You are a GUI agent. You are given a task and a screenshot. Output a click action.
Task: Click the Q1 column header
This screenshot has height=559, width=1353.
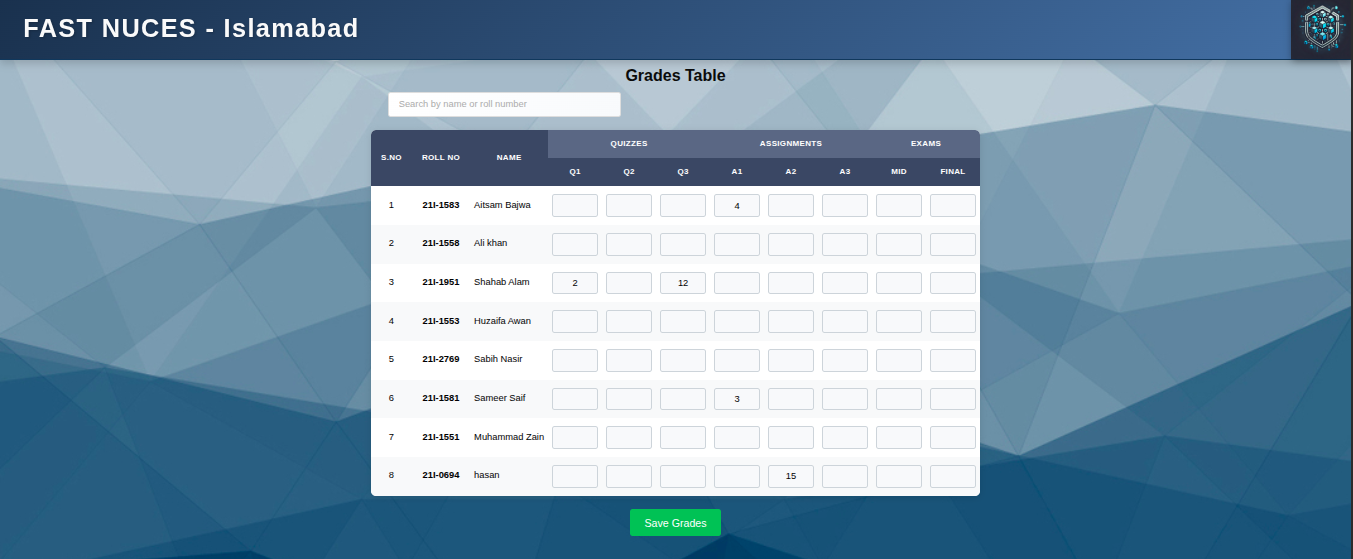575,172
